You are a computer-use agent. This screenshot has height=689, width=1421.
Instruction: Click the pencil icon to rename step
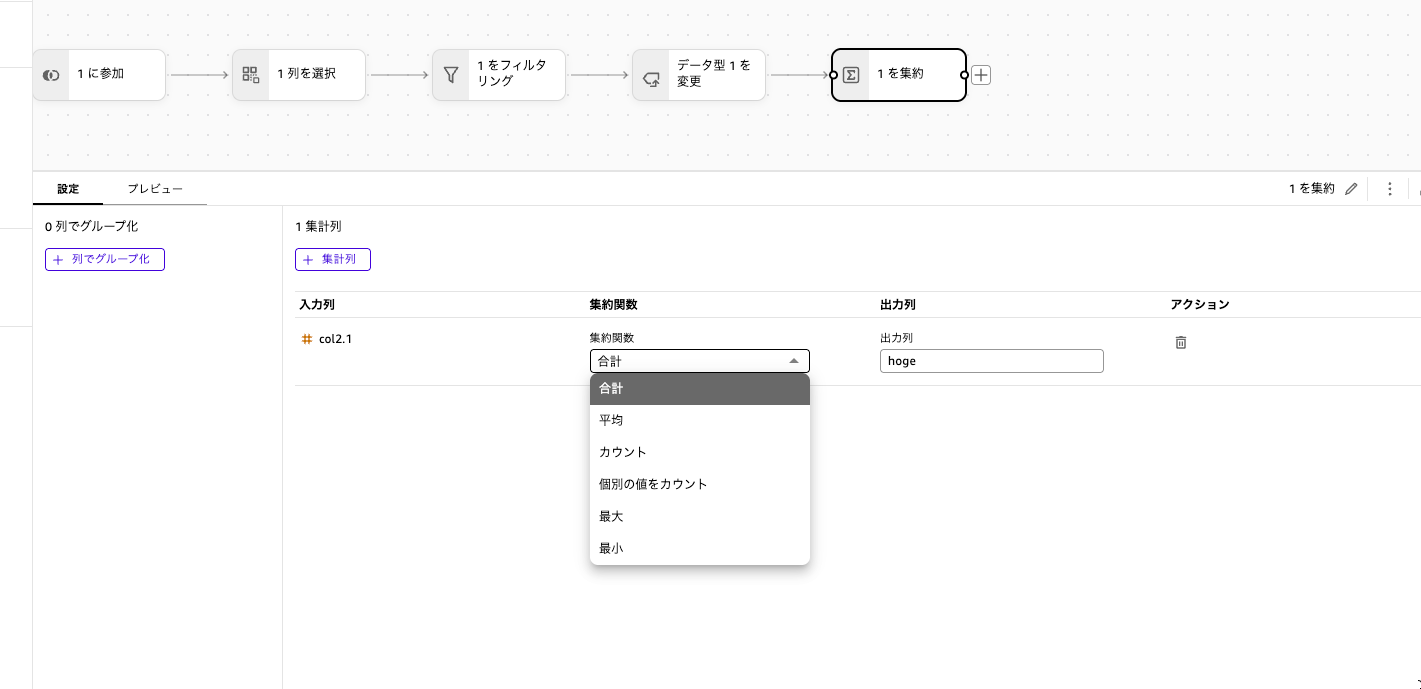pyautogui.click(x=1351, y=189)
